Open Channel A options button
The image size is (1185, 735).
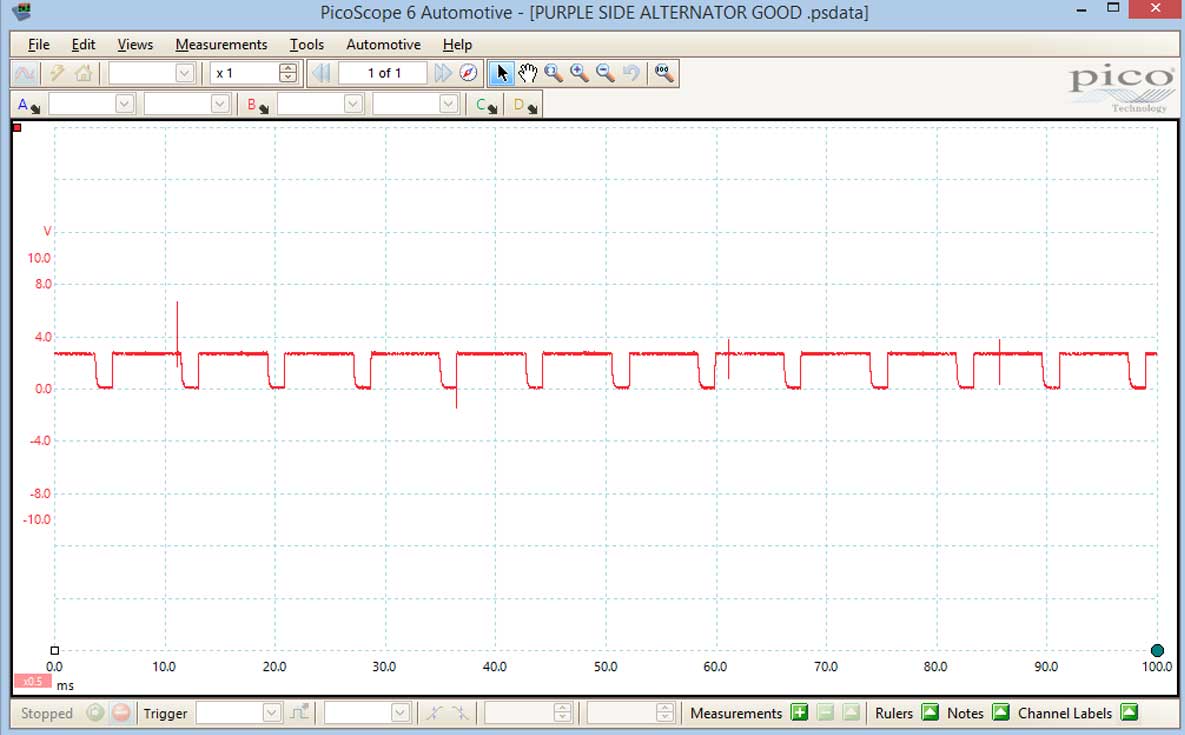(x=29, y=105)
